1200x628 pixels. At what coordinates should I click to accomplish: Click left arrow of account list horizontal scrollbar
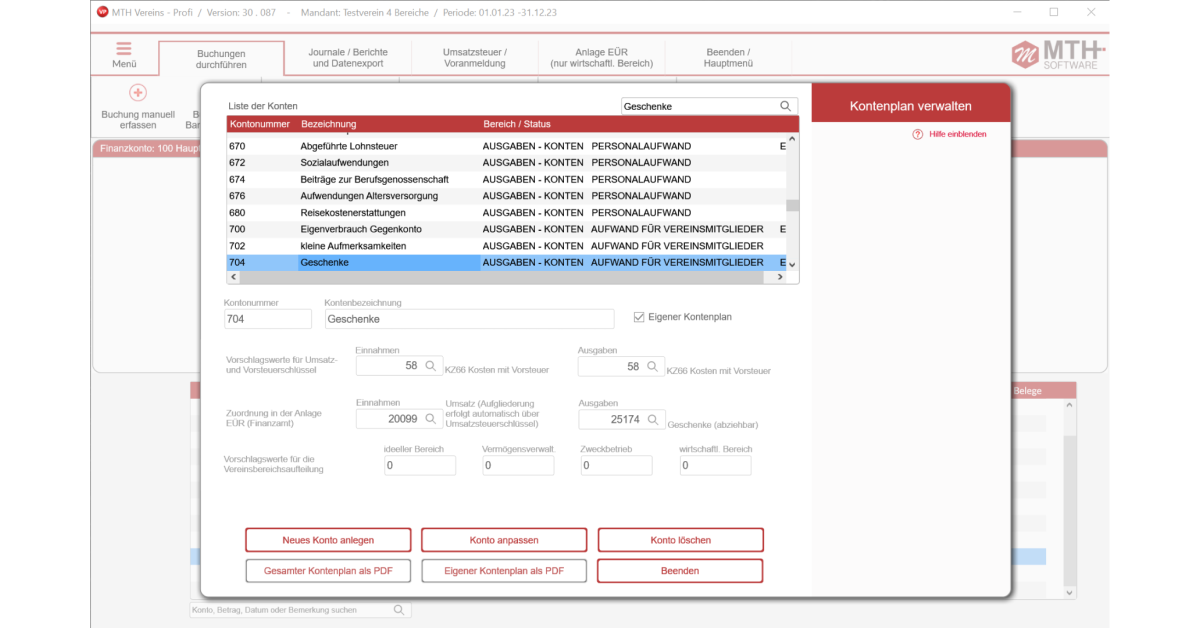(232, 278)
